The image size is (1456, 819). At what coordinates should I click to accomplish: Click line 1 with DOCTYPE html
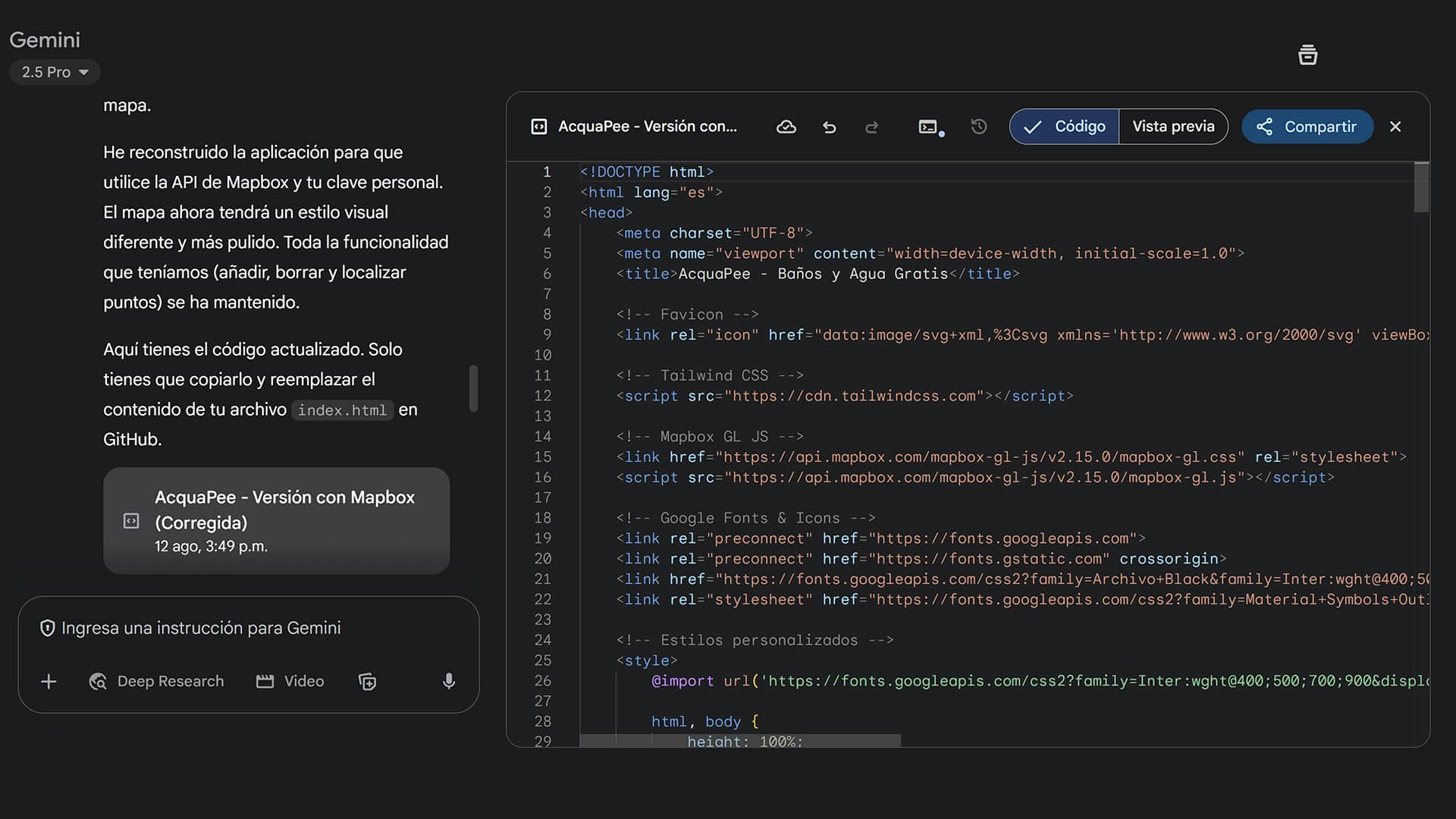pos(647,172)
